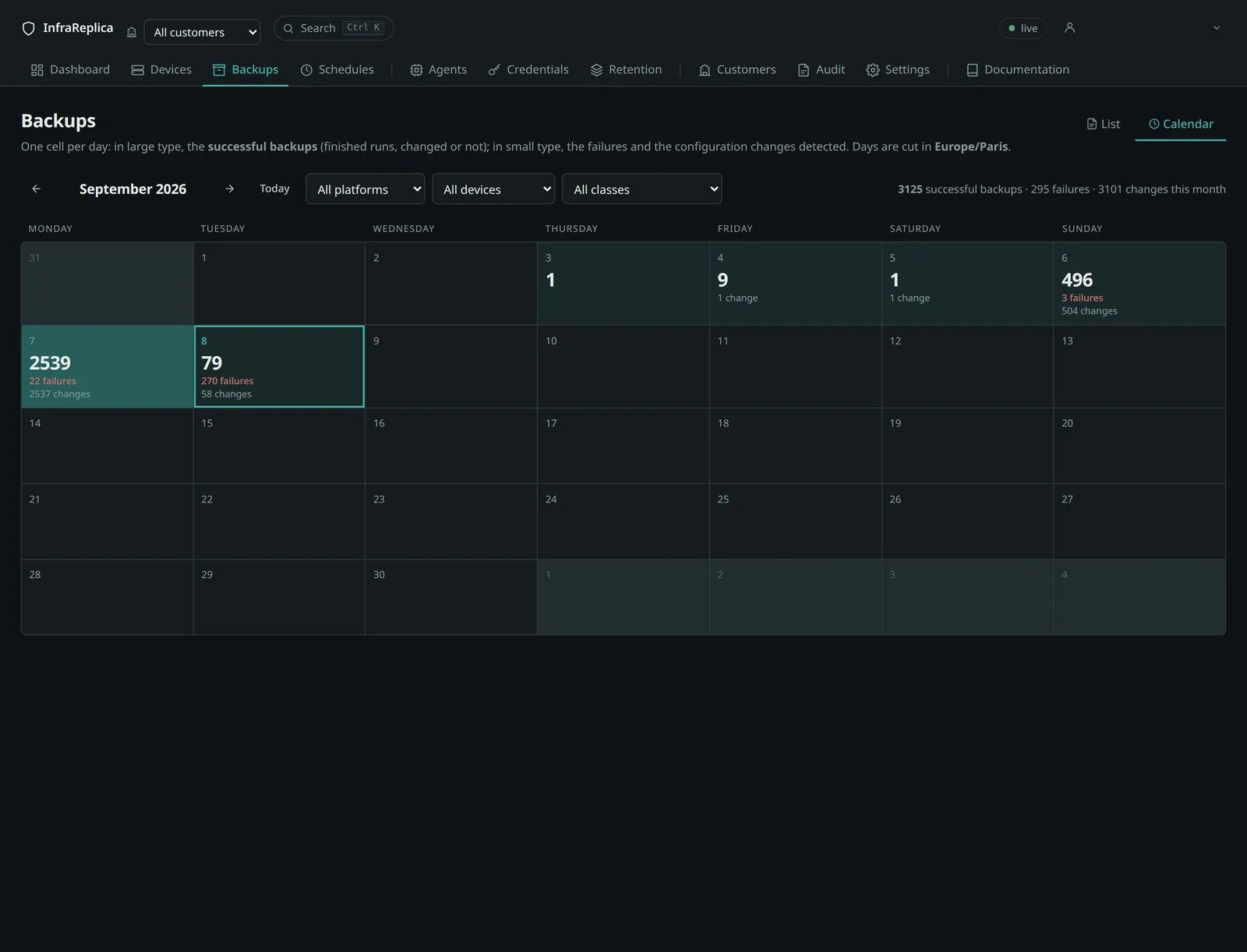The height and width of the screenshot is (952, 1247).
Task: Select September 4 cell with 9 backups
Action: (795, 284)
